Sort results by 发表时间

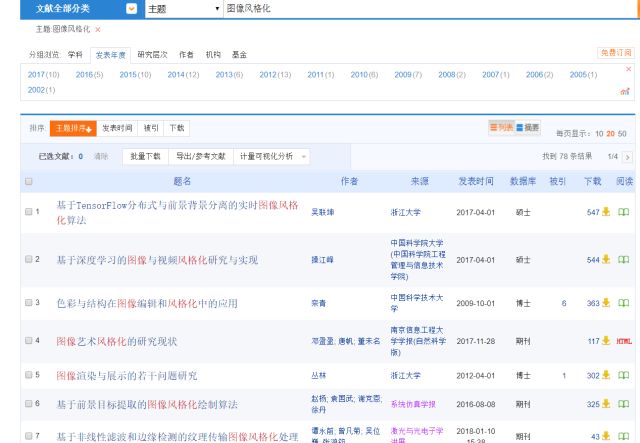pyautogui.click(x=117, y=128)
